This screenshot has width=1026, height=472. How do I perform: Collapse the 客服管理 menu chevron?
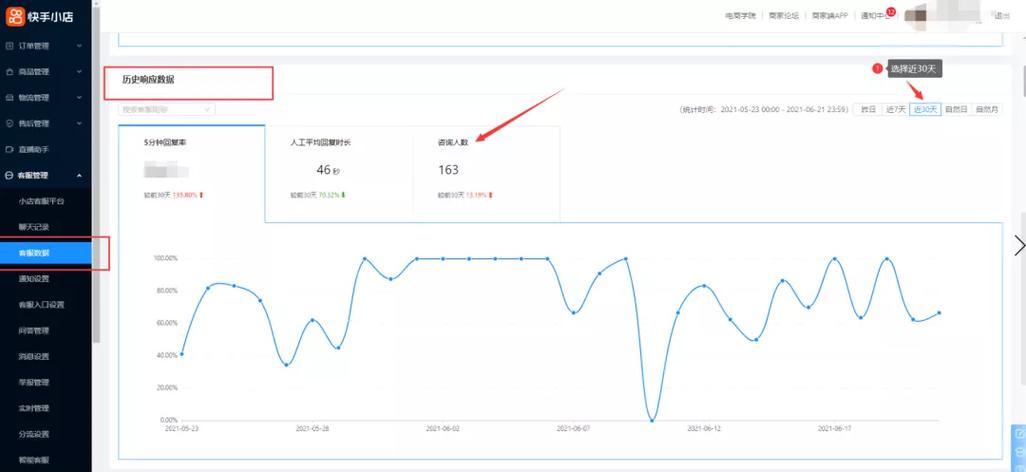pos(80,176)
